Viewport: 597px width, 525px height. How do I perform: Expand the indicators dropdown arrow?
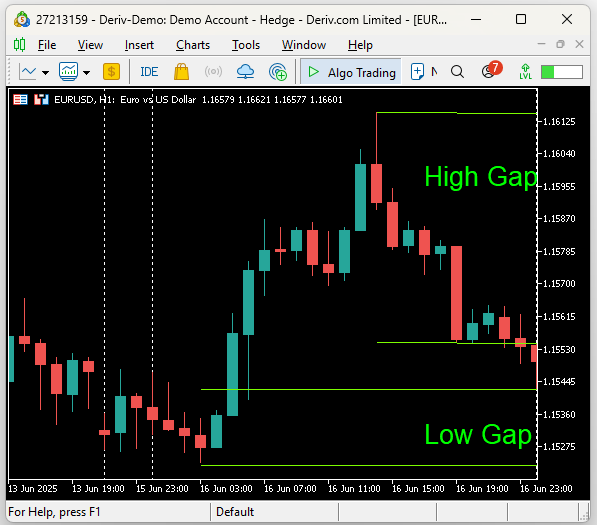click(x=86, y=72)
